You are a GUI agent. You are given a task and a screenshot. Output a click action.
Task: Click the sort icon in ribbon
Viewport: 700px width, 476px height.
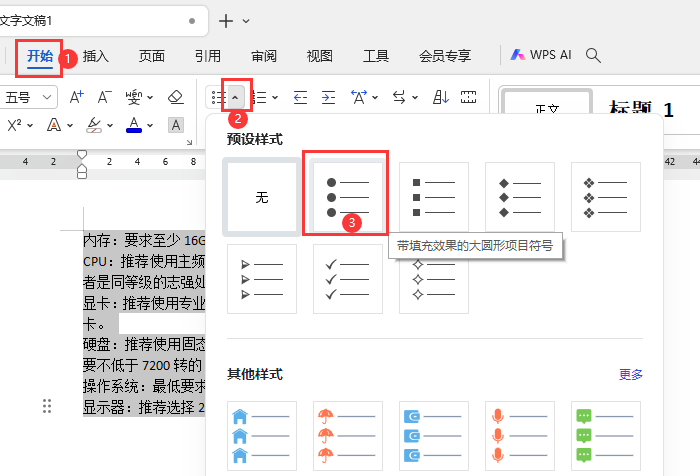coord(441,97)
